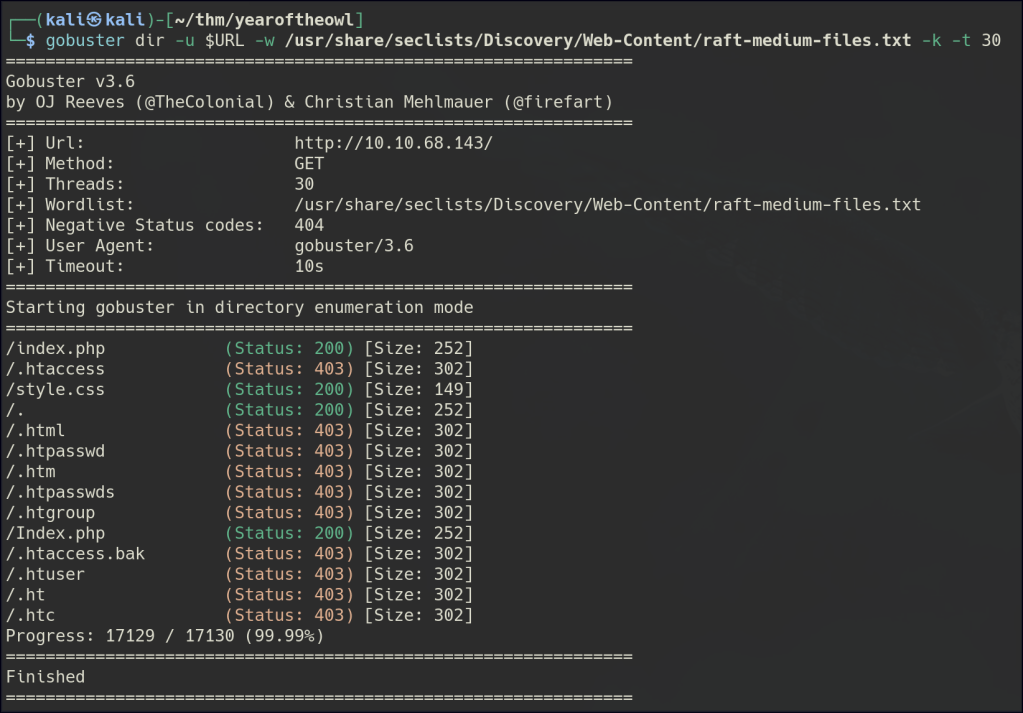Click the Finished status text
This screenshot has height=713, width=1023.
[x=45, y=677]
